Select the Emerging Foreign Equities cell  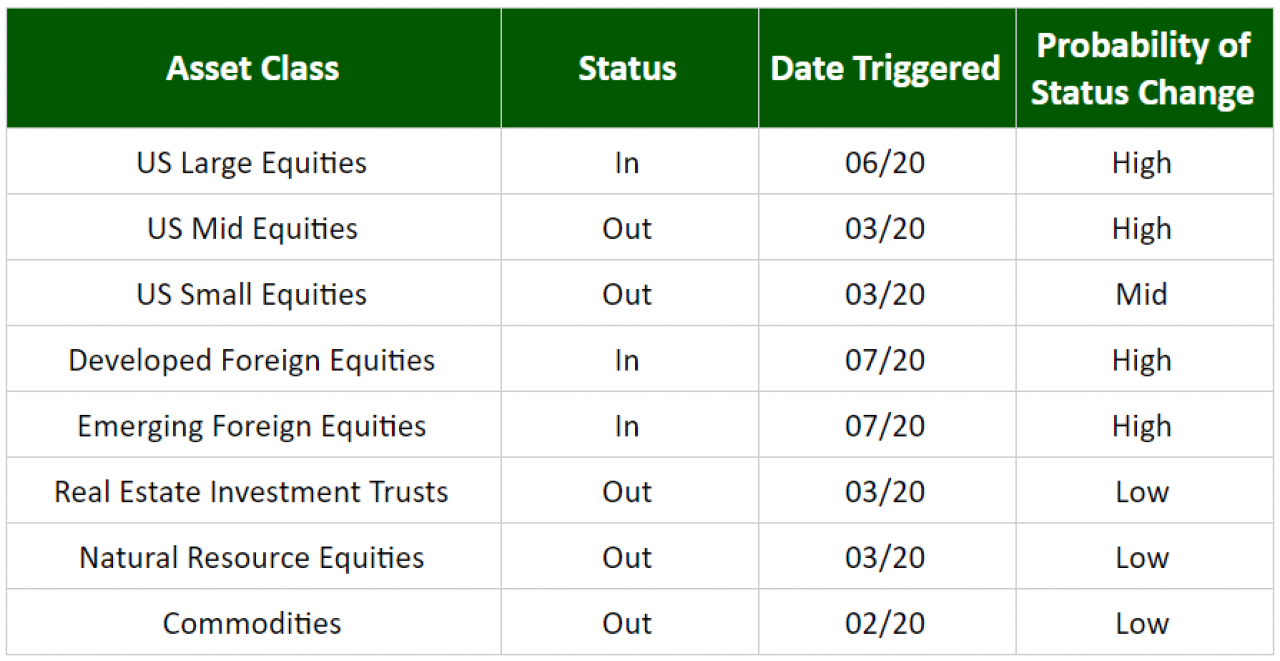pos(253,426)
